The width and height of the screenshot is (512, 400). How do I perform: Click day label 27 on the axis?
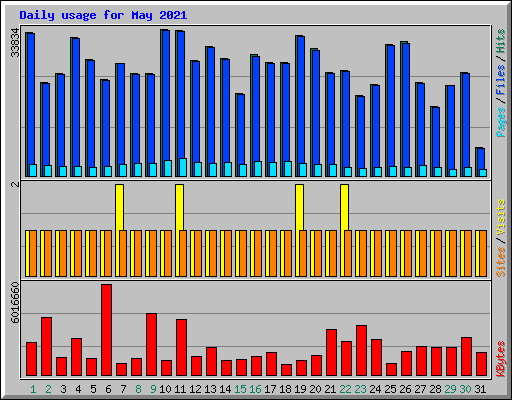coord(420,389)
